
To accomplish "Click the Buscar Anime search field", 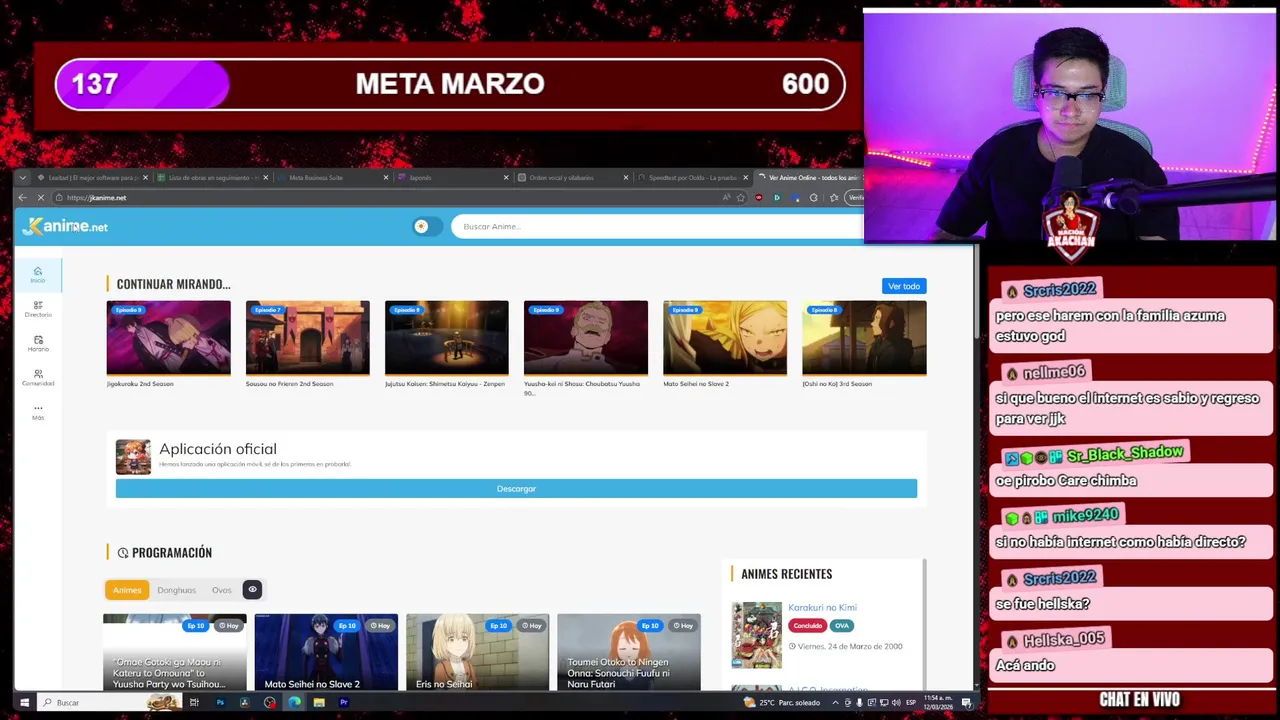I will 655,226.
